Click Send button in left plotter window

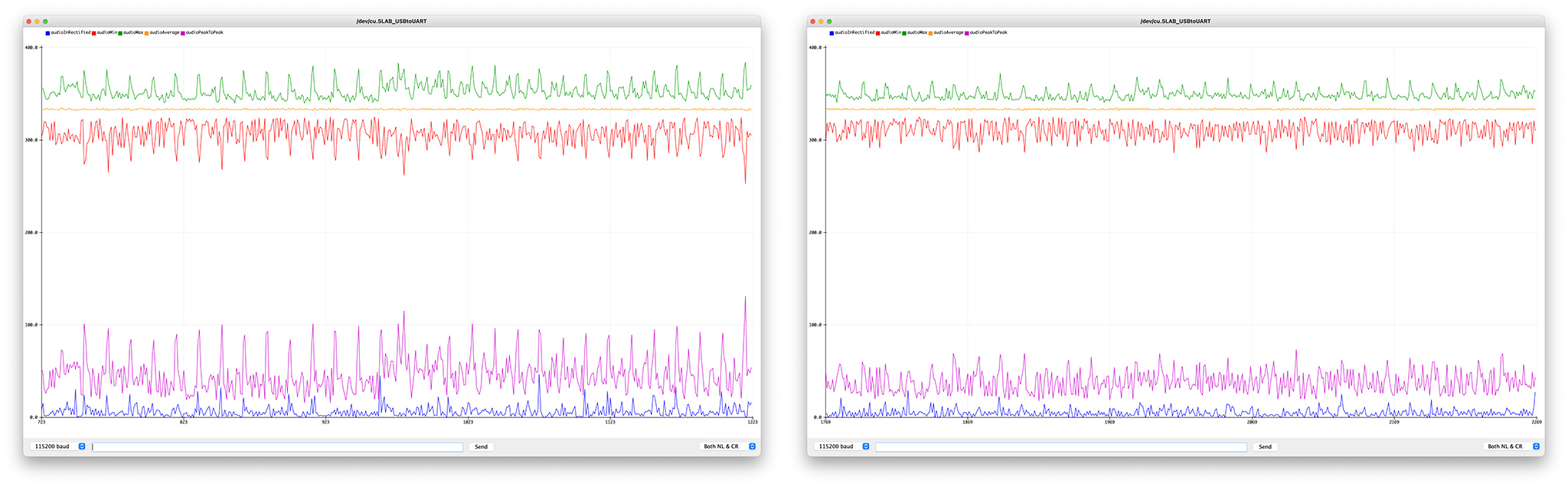click(481, 446)
